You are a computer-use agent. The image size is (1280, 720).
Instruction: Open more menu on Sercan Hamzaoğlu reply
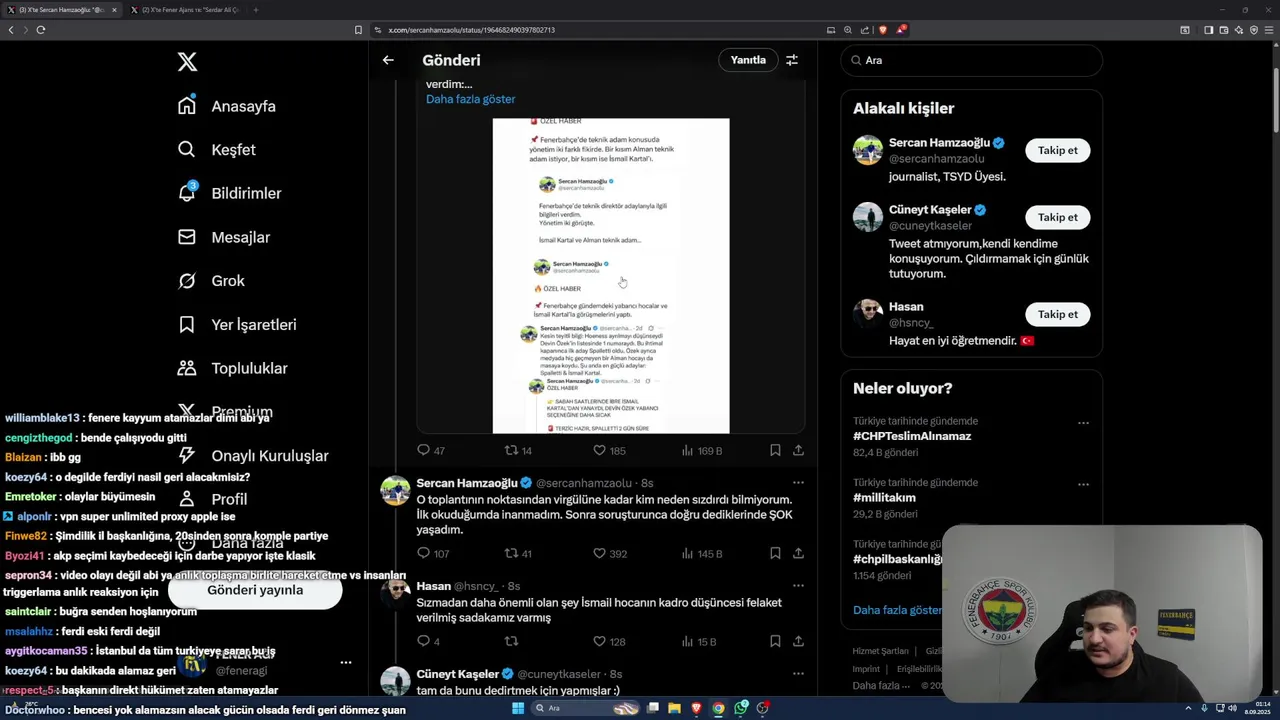(798, 483)
